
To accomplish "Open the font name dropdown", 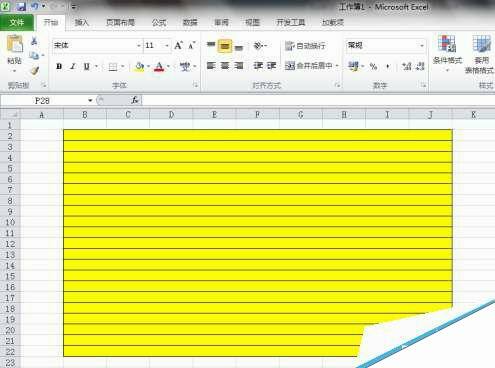I will point(139,45).
